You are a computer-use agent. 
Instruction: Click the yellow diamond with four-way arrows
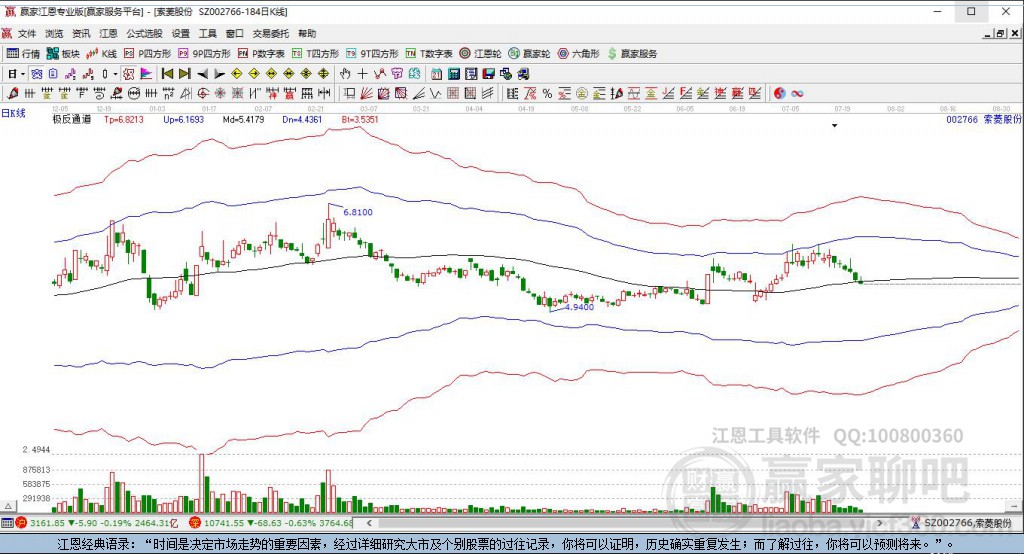tap(323, 74)
